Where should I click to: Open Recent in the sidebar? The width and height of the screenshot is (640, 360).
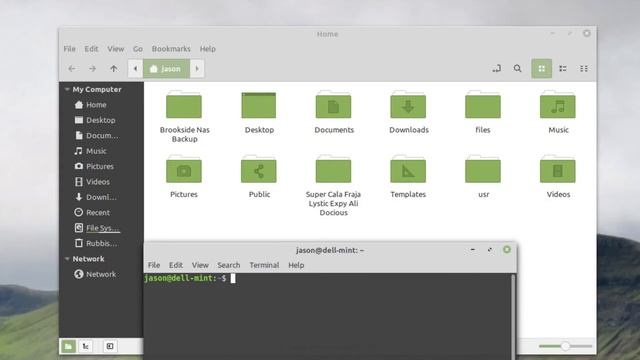click(x=92, y=213)
